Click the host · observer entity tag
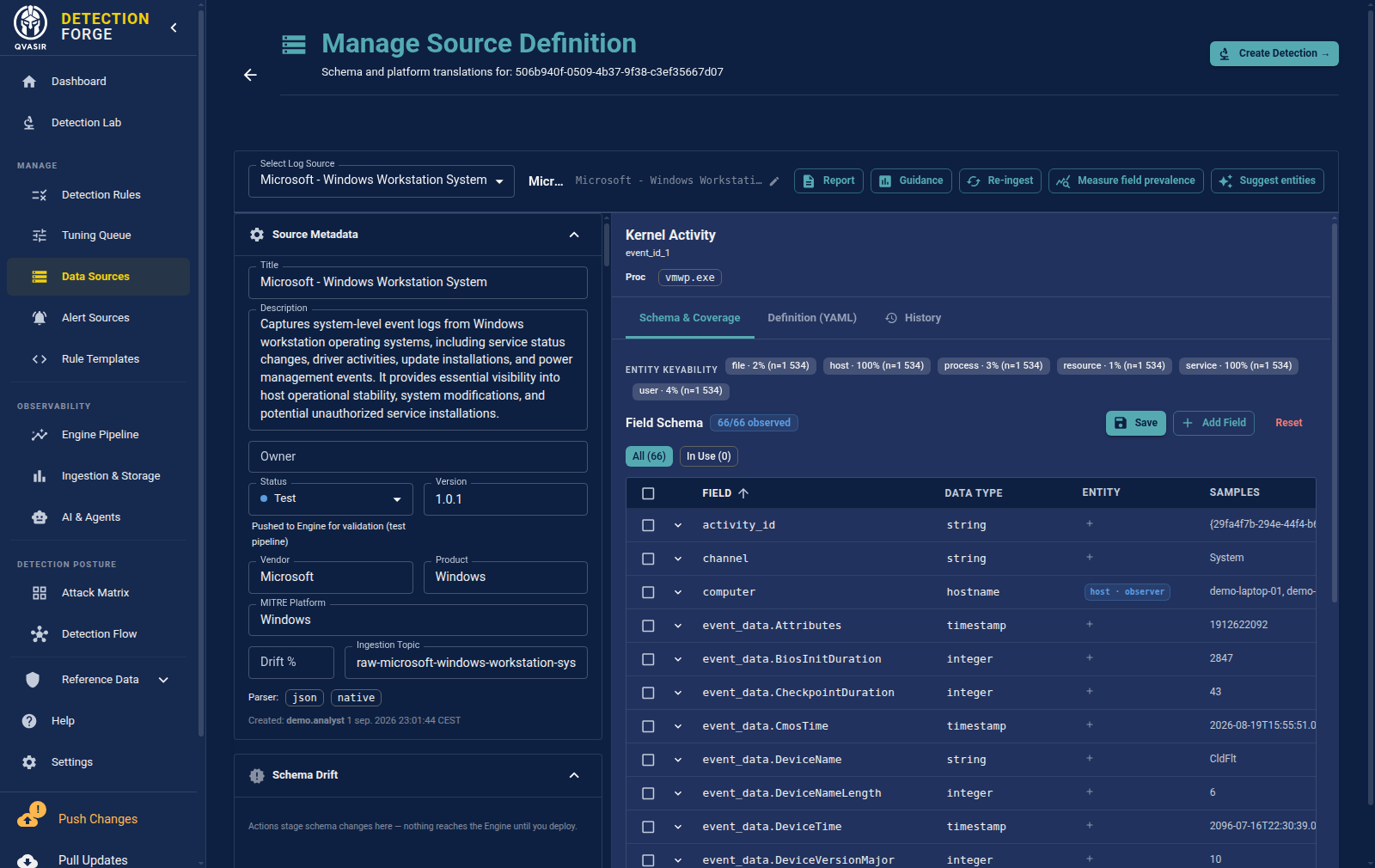 coord(1127,592)
